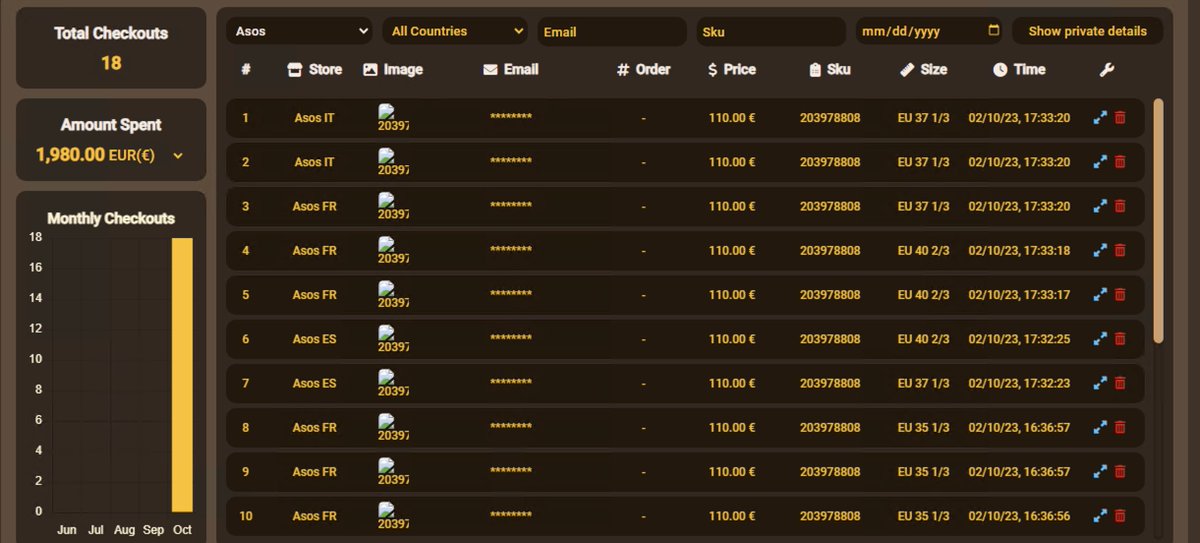
Task: Show private details
Action: coord(1087,31)
